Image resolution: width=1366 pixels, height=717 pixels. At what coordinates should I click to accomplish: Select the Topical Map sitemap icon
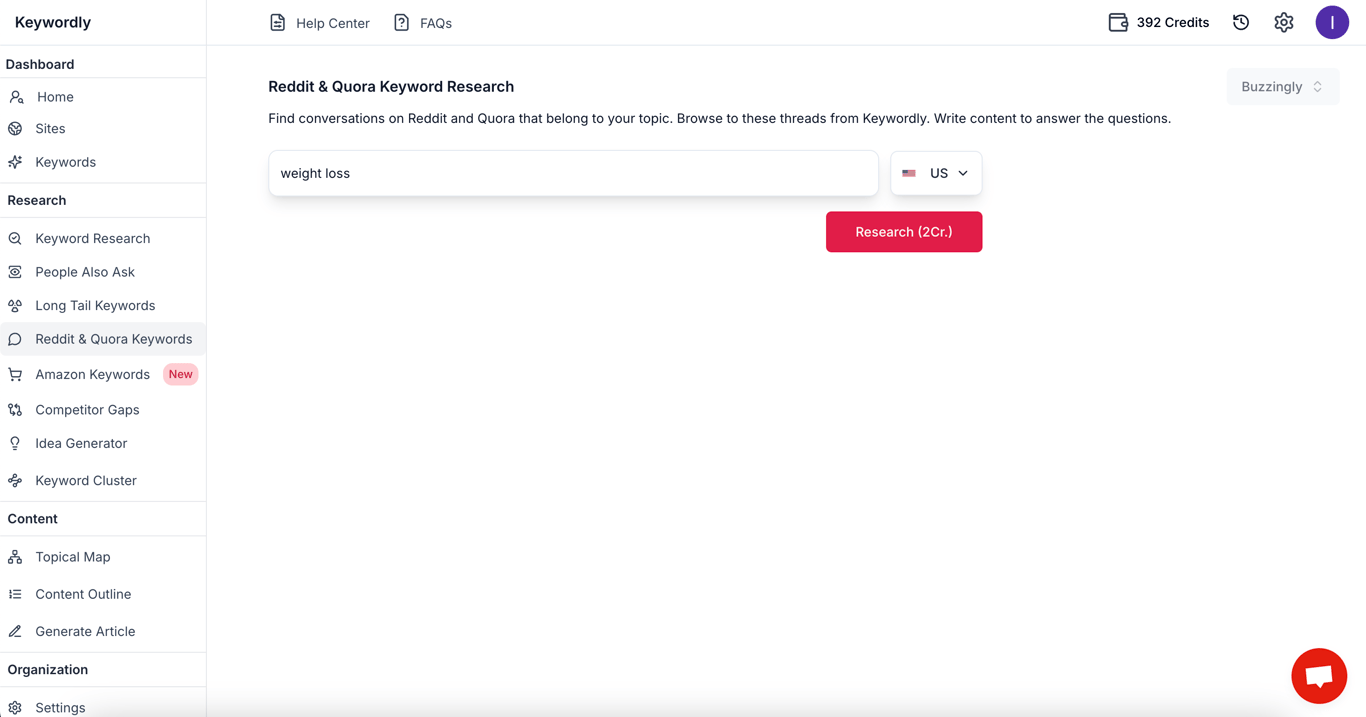click(x=14, y=556)
